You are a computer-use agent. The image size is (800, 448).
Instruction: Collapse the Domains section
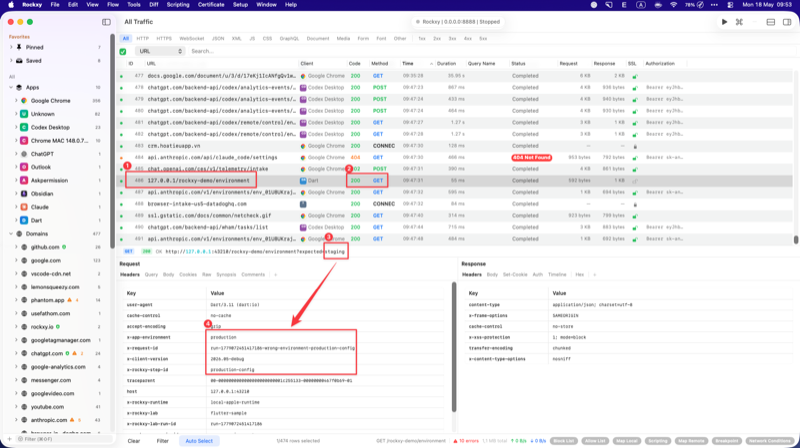point(11,234)
